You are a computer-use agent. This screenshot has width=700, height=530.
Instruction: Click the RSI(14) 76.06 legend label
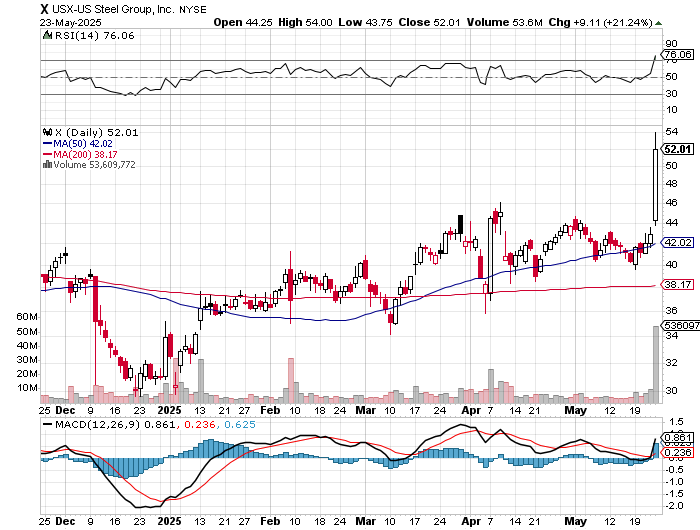(94, 35)
